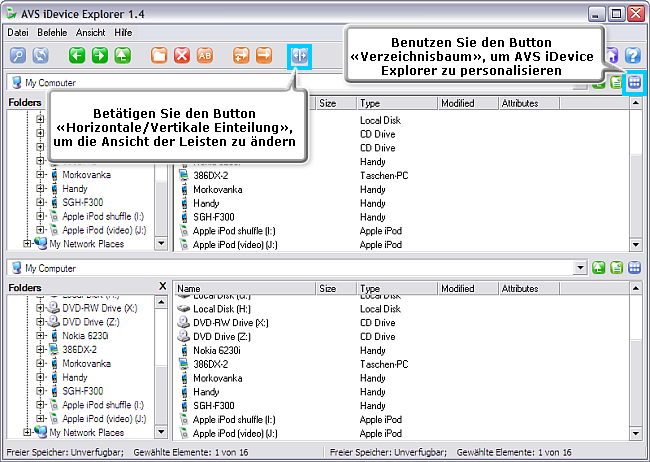
Task: Select DVD-RW Drive (X:) in lower file list
Action: coord(230,323)
